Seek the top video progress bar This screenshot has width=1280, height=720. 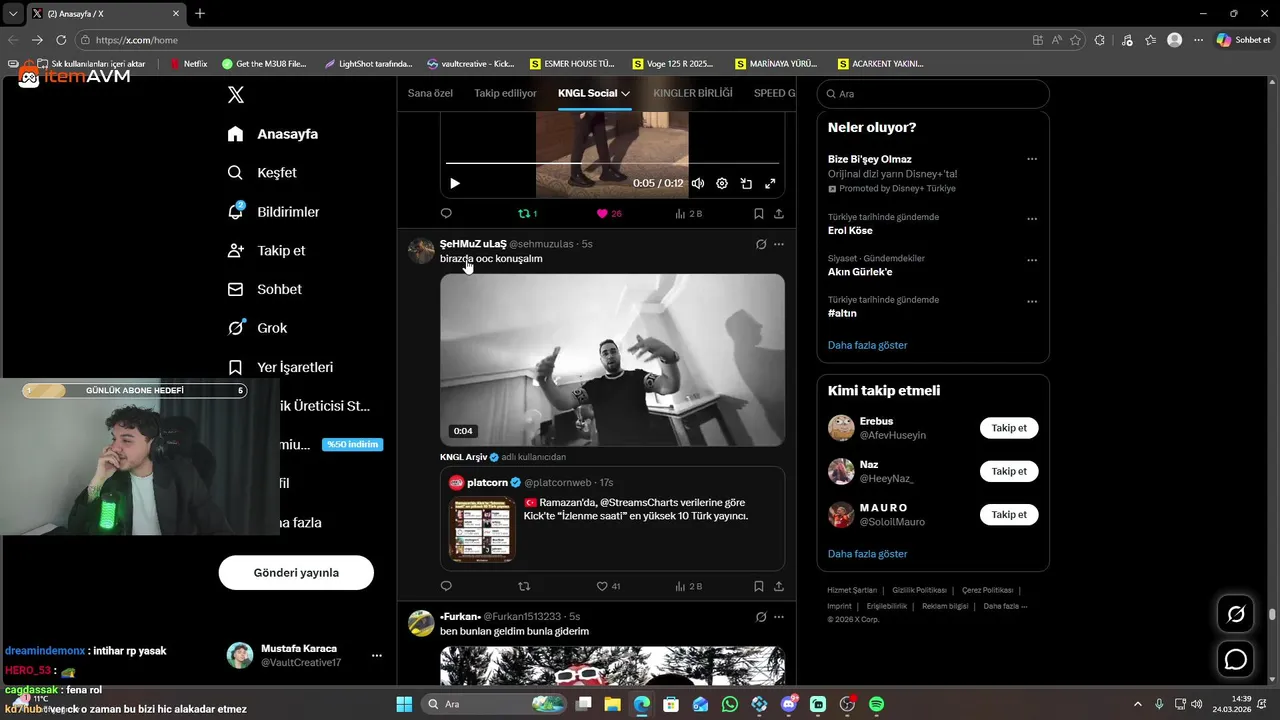click(x=612, y=162)
